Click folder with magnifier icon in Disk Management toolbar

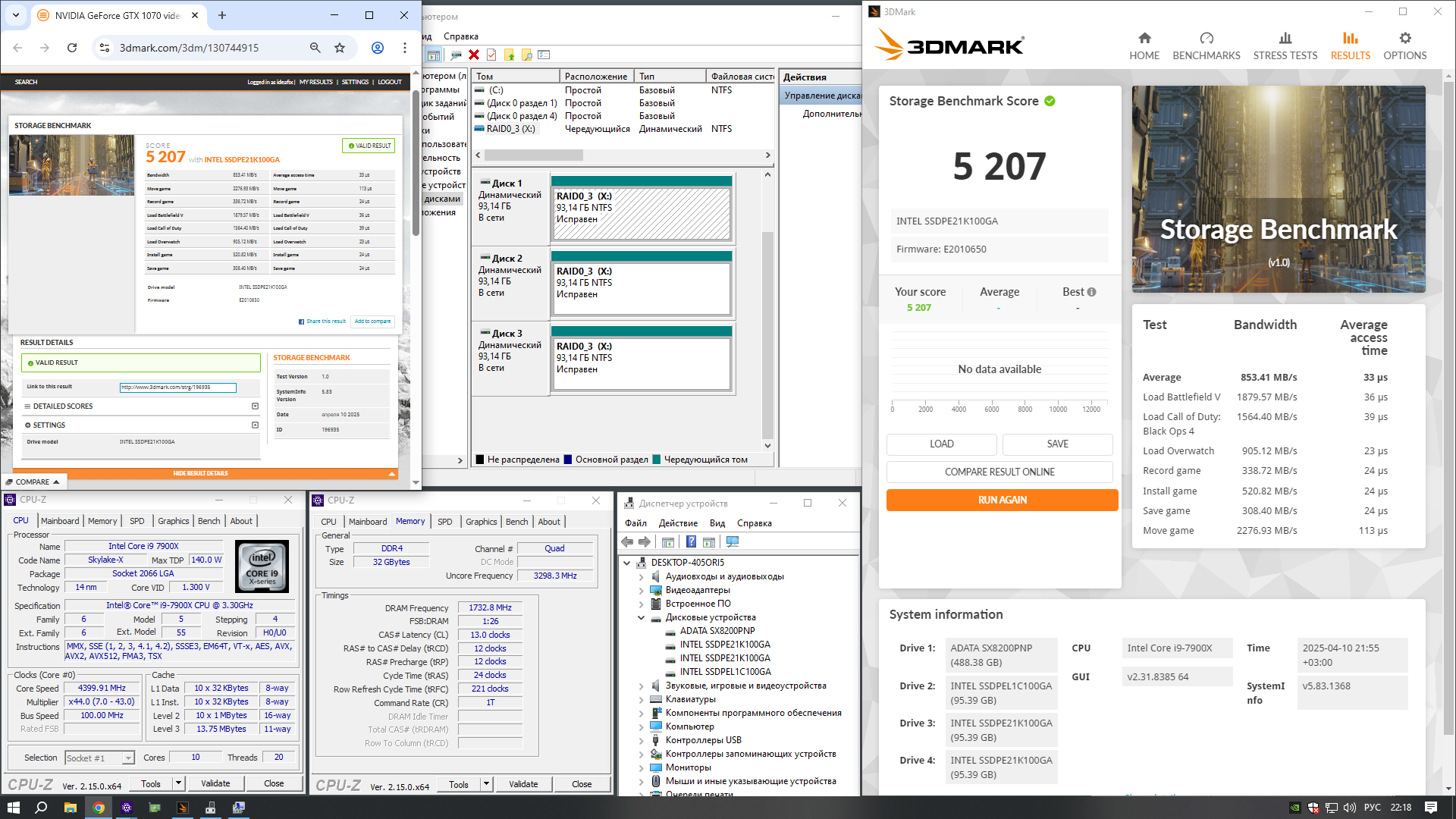click(x=527, y=55)
